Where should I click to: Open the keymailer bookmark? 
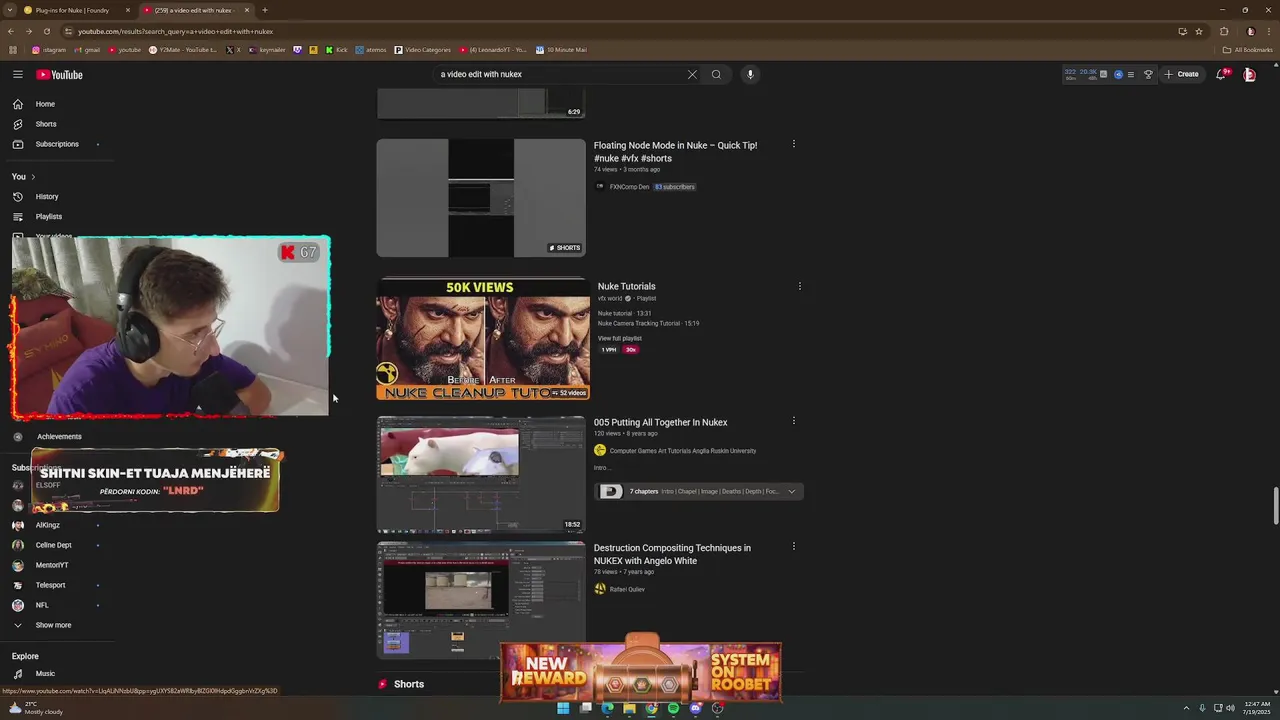[267, 50]
